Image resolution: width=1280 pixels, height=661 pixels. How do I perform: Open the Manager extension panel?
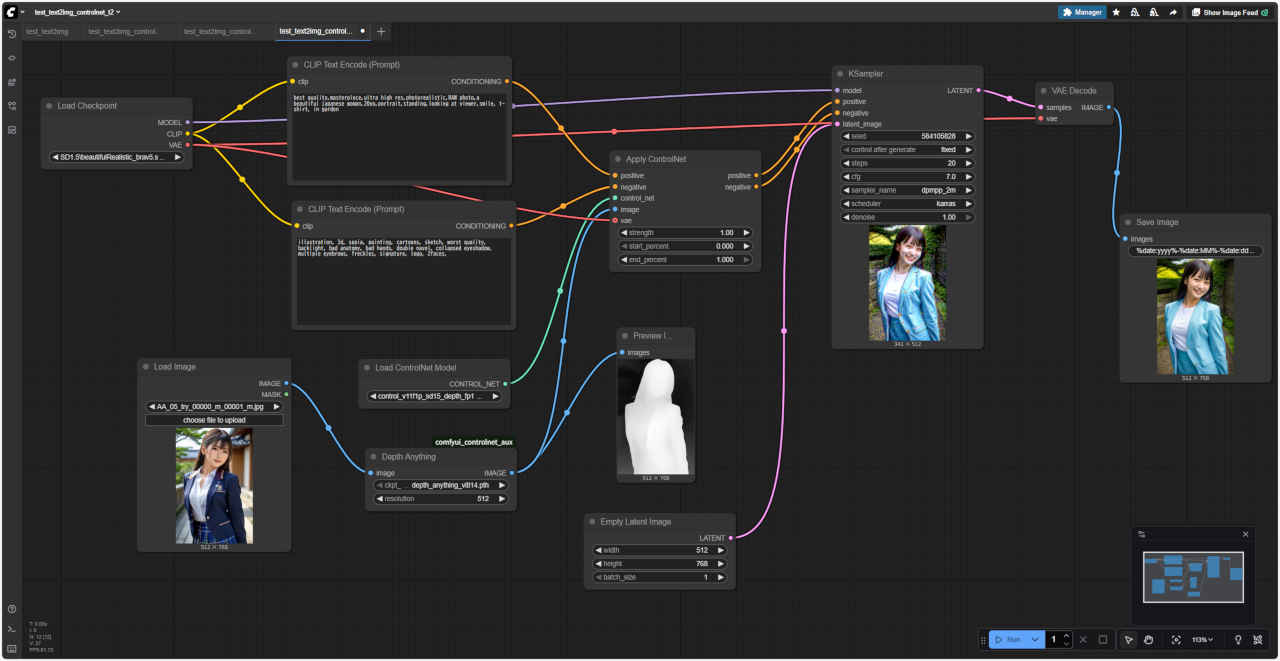pos(1082,12)
